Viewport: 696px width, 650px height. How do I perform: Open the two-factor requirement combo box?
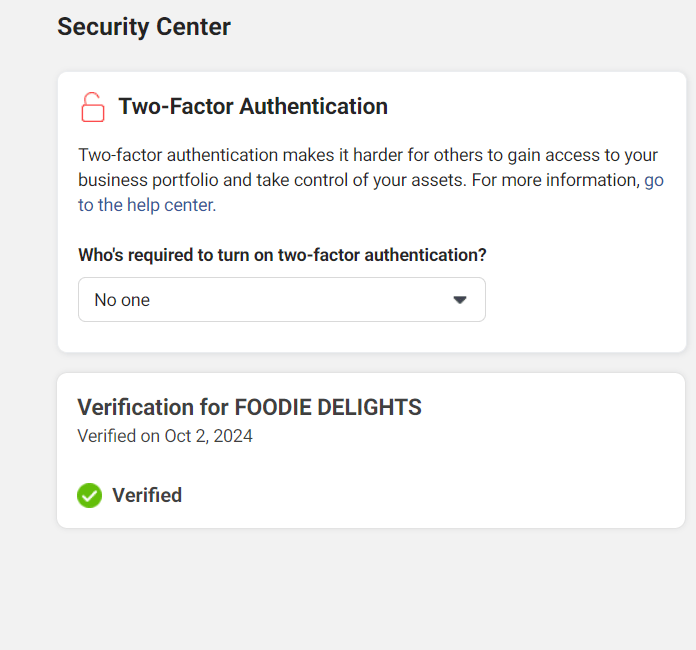(x=281, y=300)
